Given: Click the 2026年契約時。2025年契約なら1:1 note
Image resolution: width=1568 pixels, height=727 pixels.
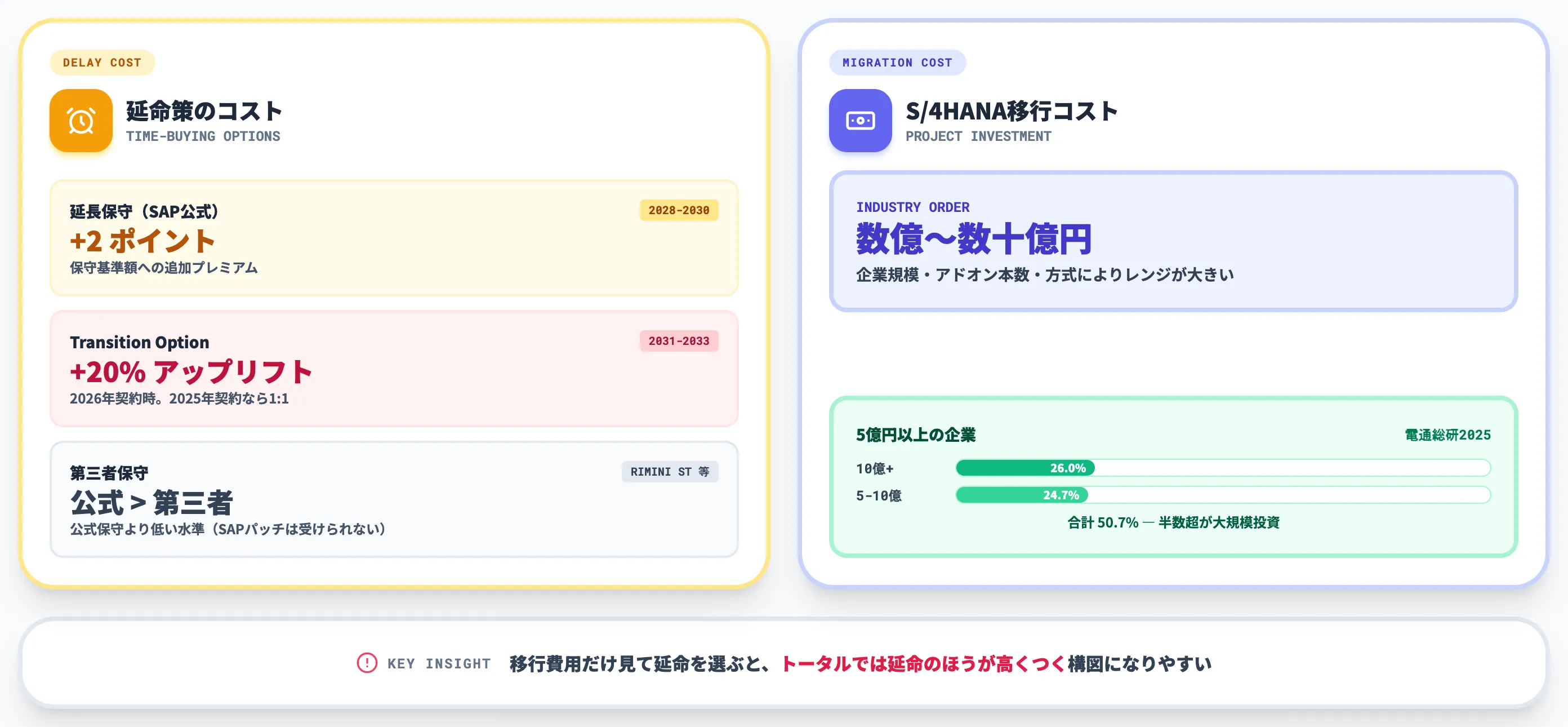Looking at the screenshot, I should coord(179,399).
